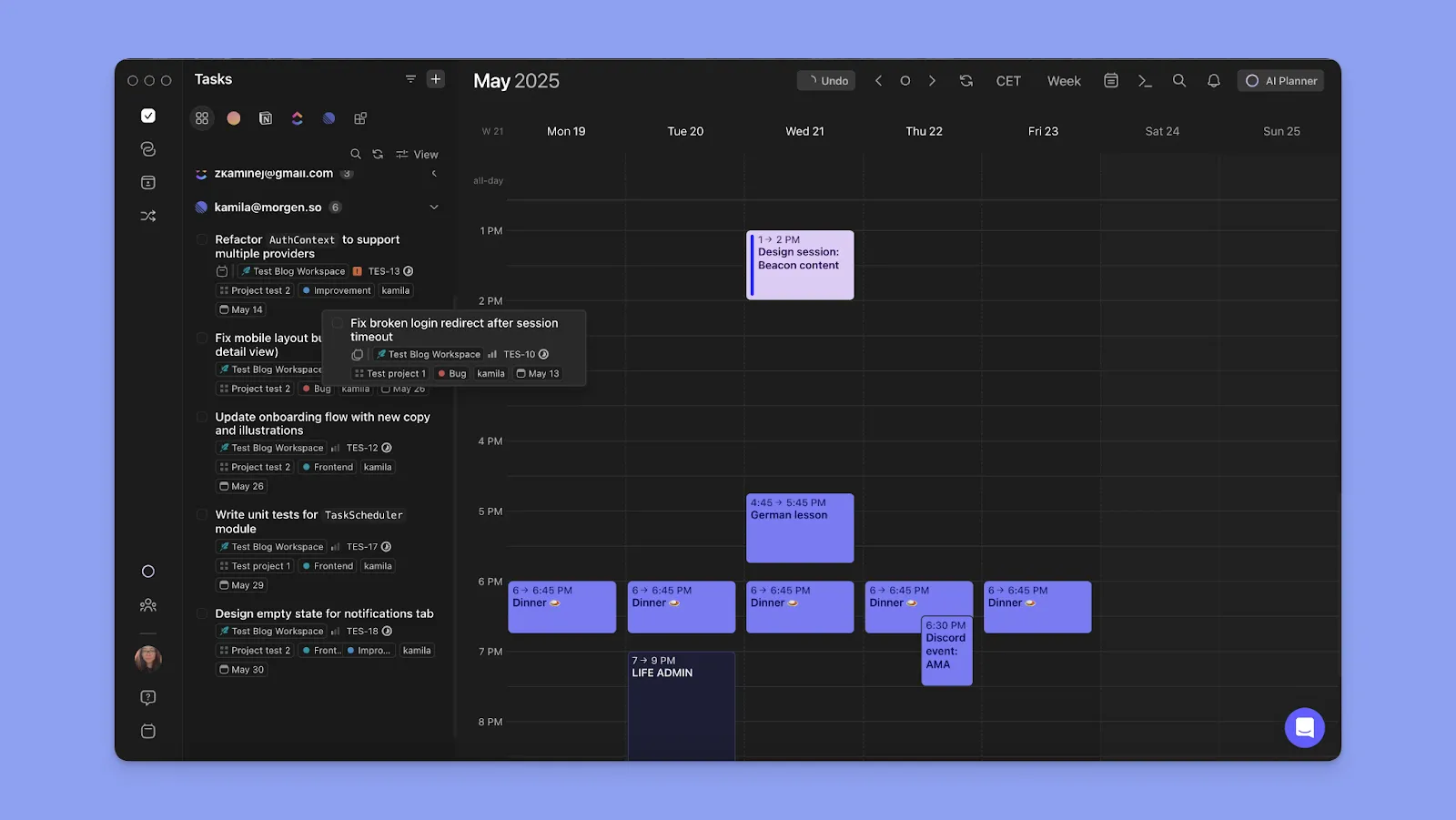Click the sync refresh icon near CET

(966, 81)
